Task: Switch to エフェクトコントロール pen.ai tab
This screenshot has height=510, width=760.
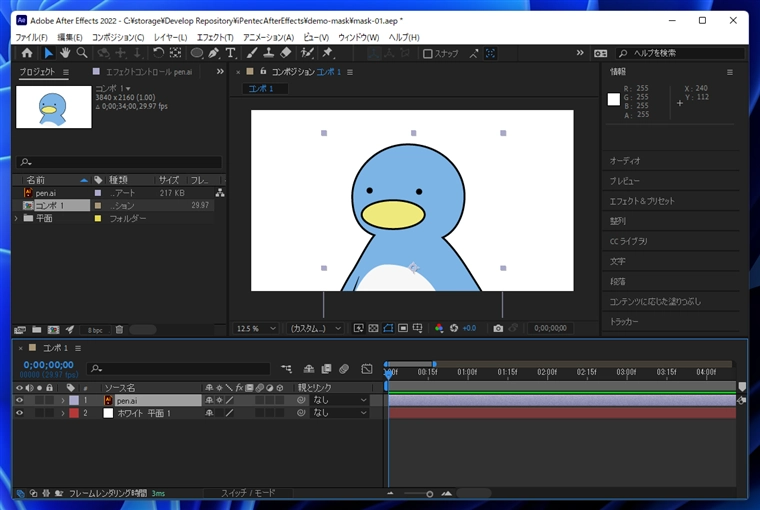Action: 148,72
